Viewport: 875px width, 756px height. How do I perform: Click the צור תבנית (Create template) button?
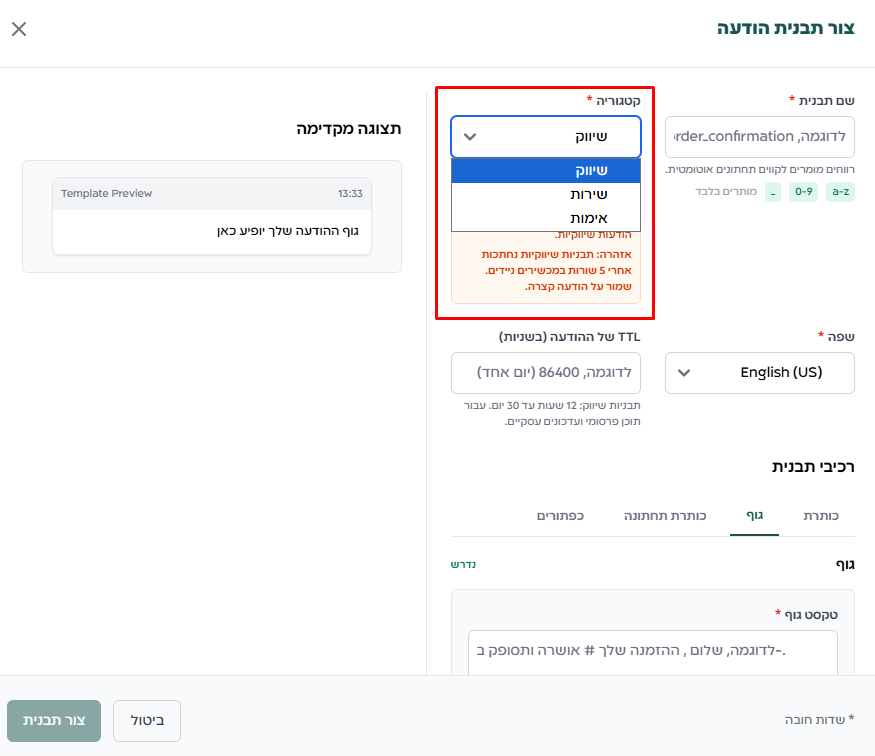click(x=54, y=720)
